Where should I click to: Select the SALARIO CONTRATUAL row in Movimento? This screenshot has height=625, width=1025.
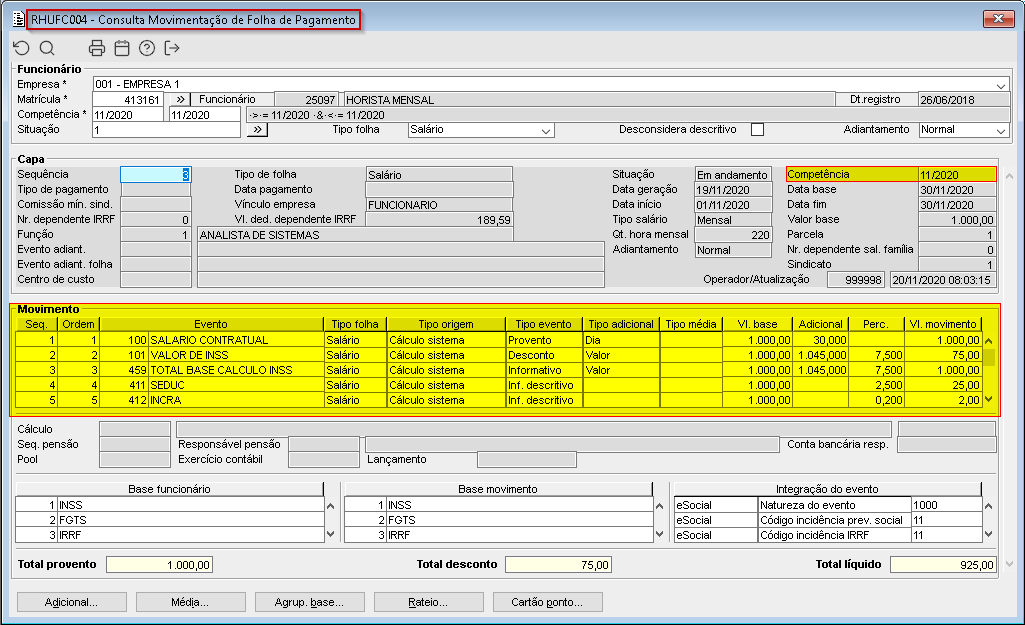tap(208, 340)
